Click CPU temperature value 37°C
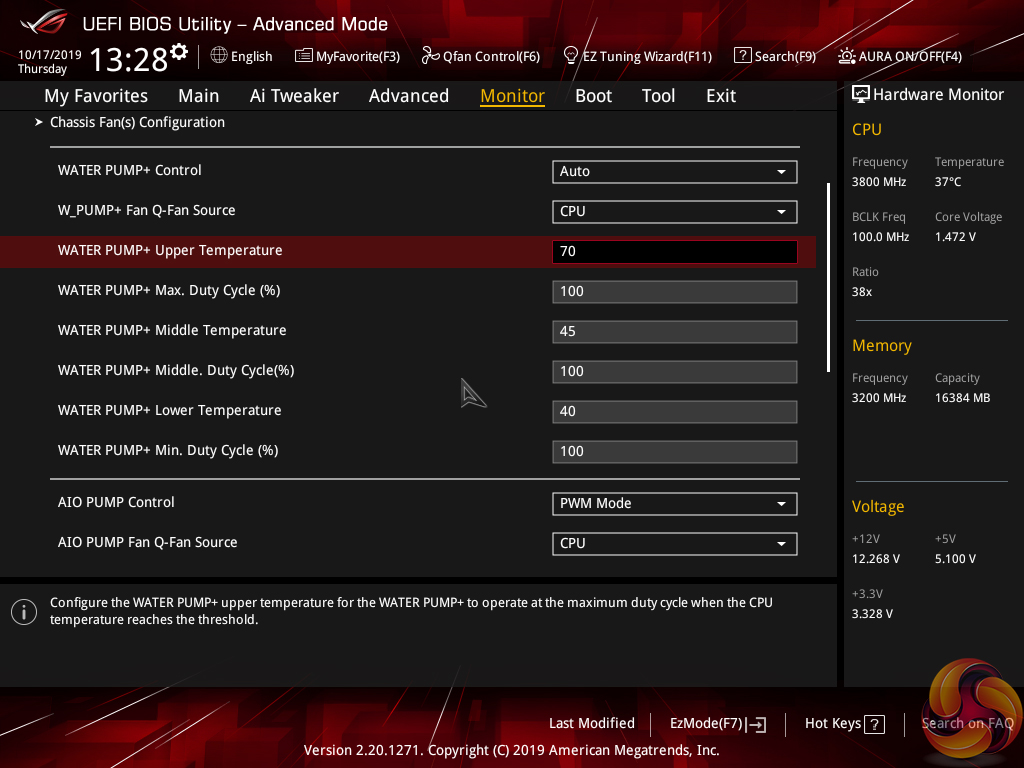The image size is (1024, 768). coord(948,182)
